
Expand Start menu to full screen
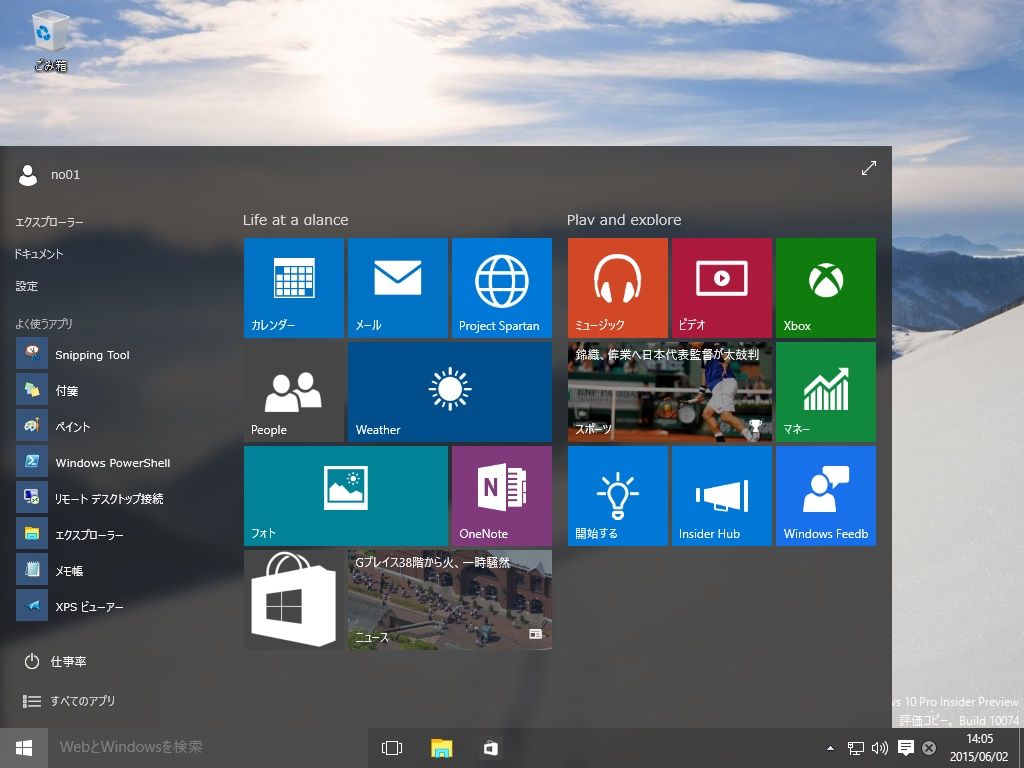(x=869, y=168)
